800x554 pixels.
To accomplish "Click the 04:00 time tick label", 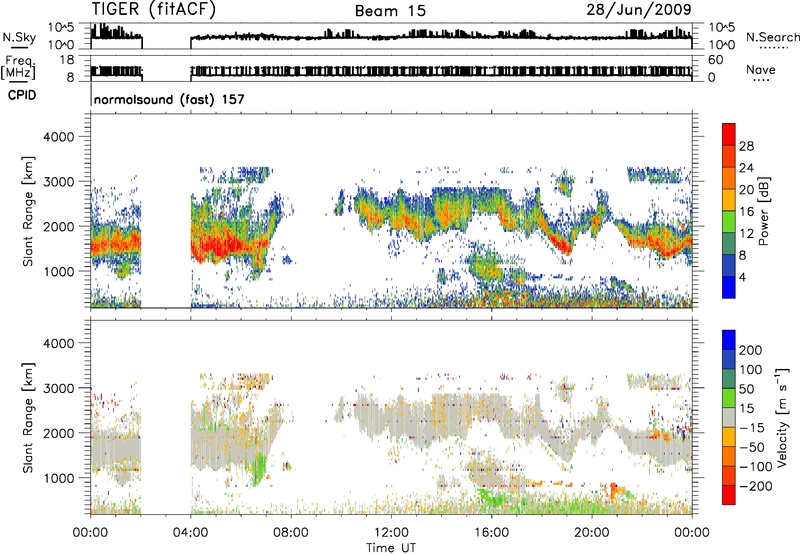I will (190, 532).
